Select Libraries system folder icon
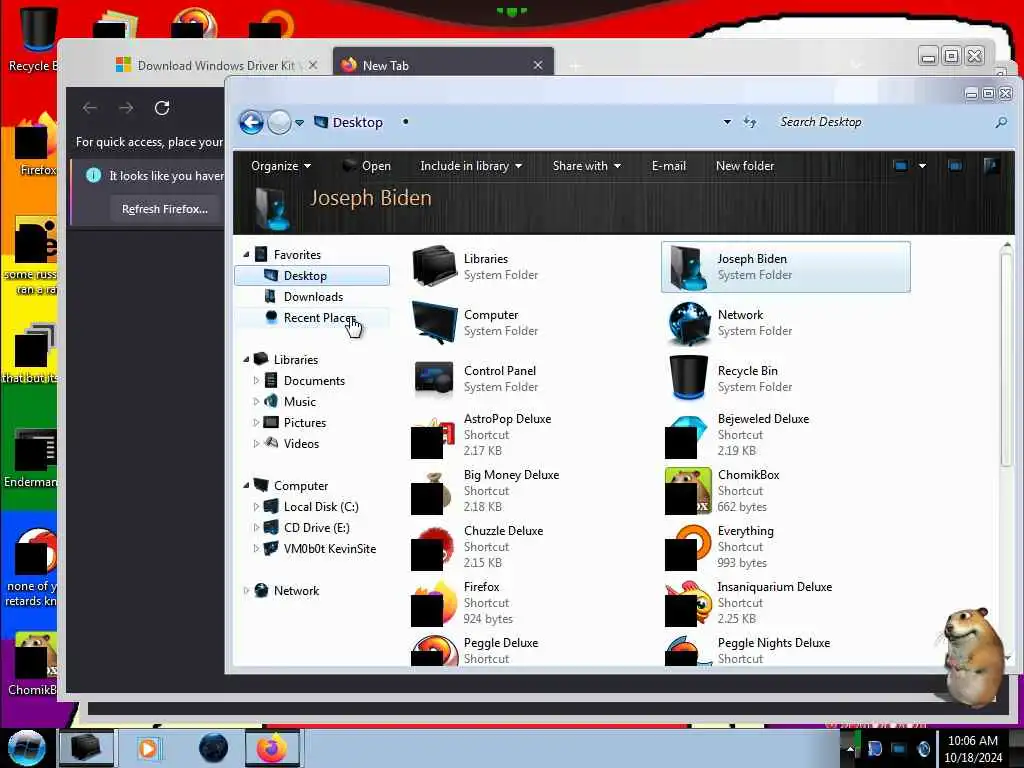 pos(434,266)
